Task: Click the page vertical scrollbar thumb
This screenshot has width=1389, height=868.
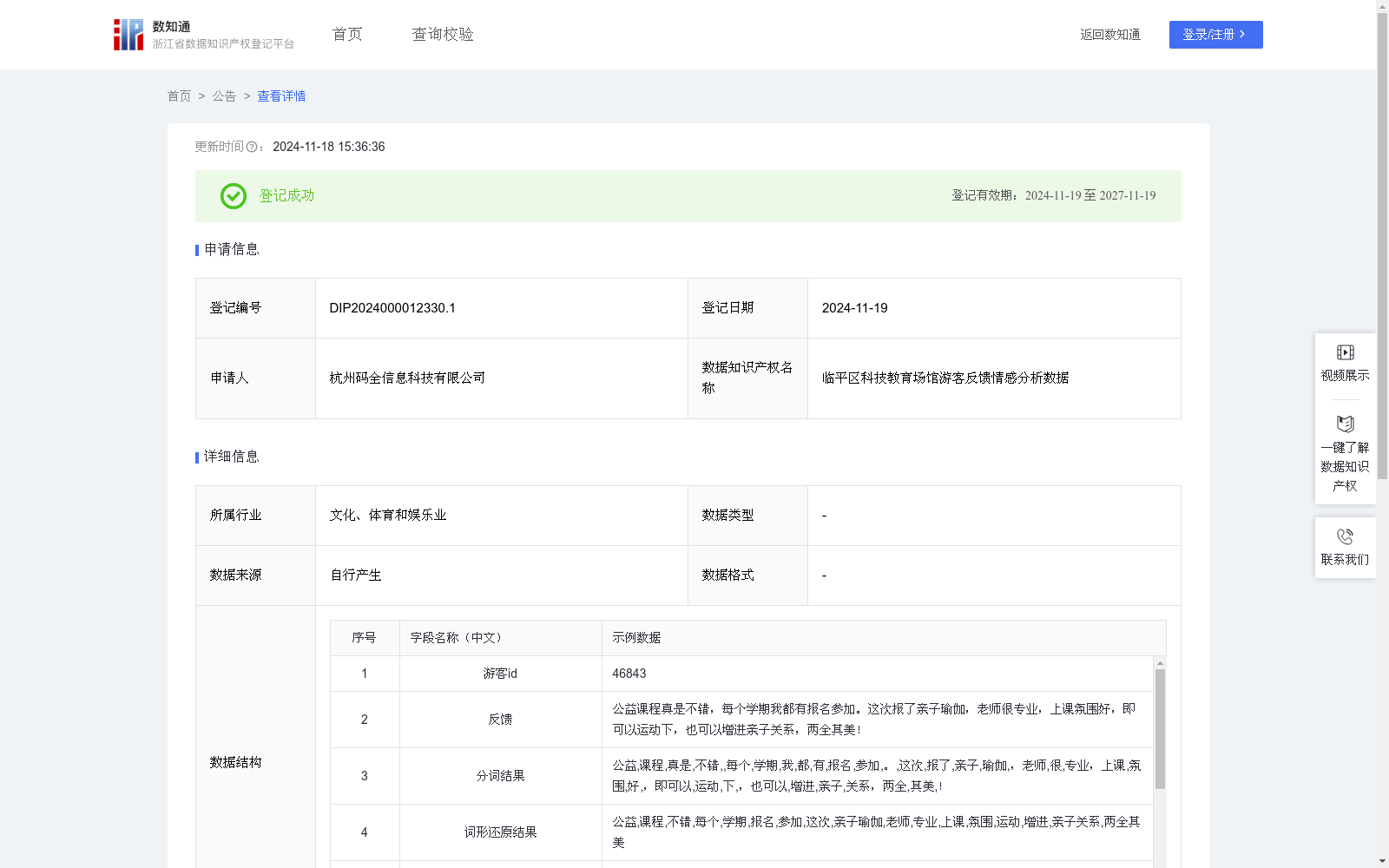Action: pyautogui.click(x=1382, y=246)
